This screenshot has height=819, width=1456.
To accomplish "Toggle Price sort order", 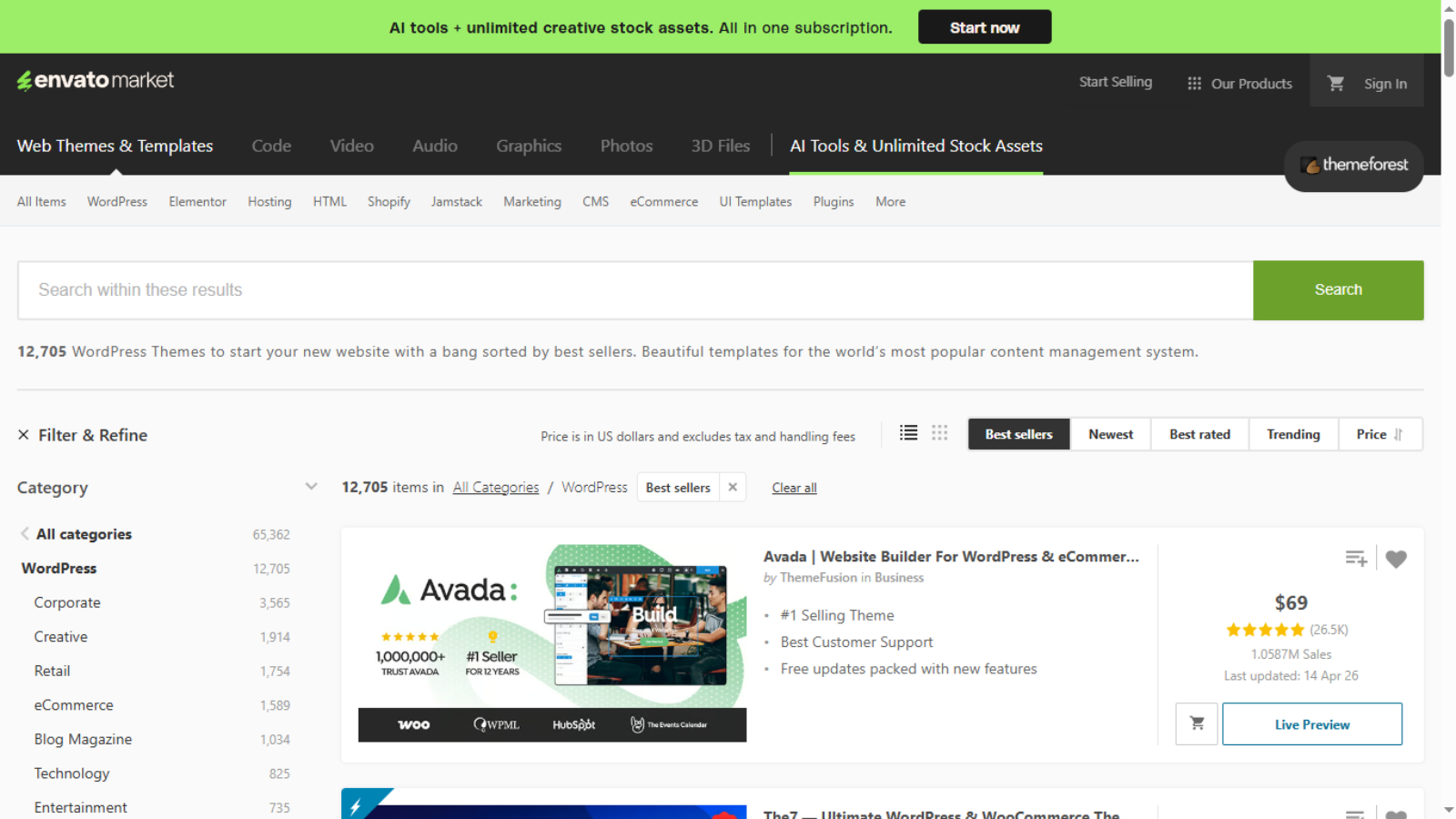I will tap(1380, 435).
